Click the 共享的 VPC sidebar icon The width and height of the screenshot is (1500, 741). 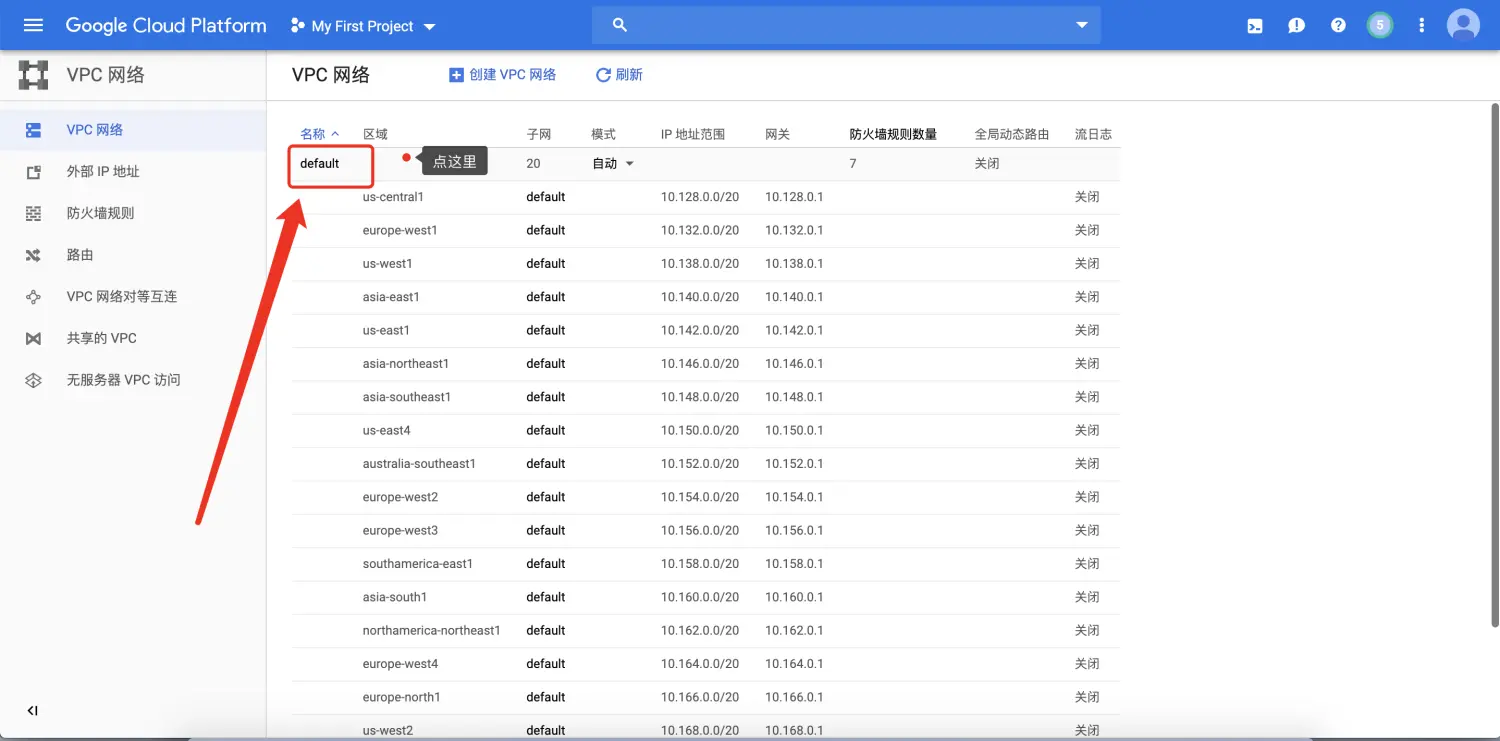click(x=33, y=338)
